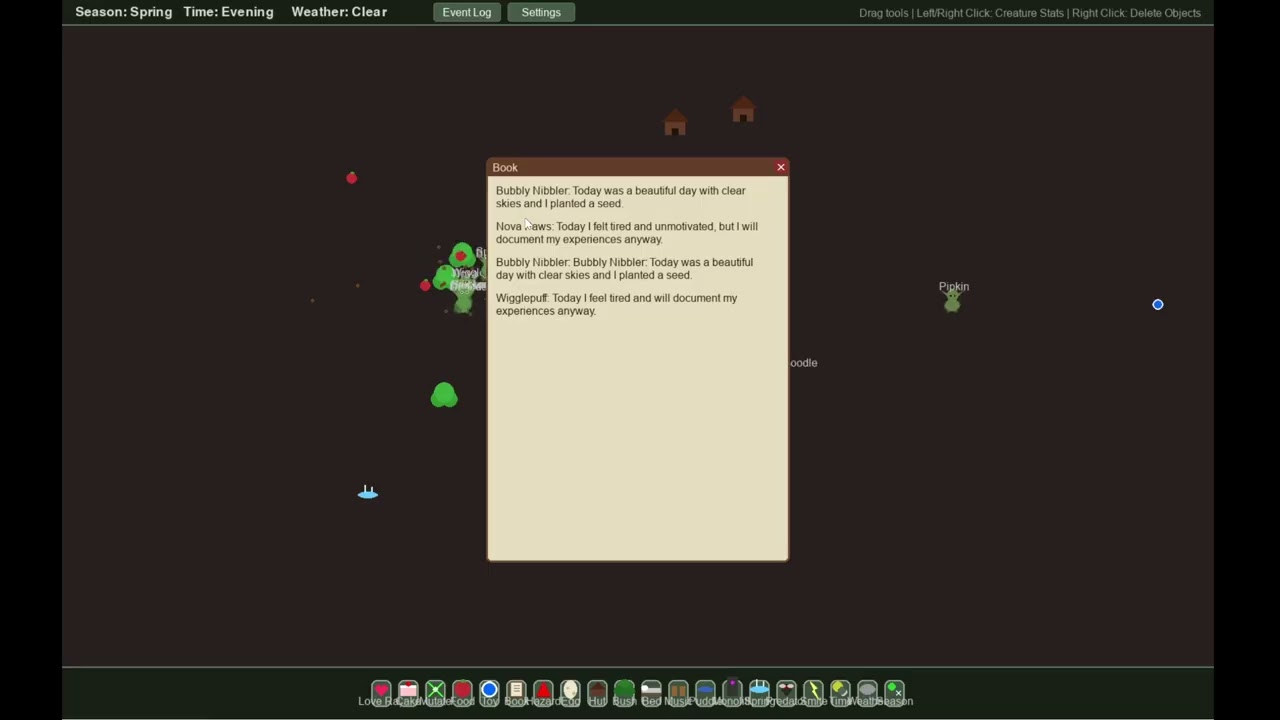Click the right brown hut
This screenshot has height=720, width=1280.
pyautogui.click(x=742, y=109)
